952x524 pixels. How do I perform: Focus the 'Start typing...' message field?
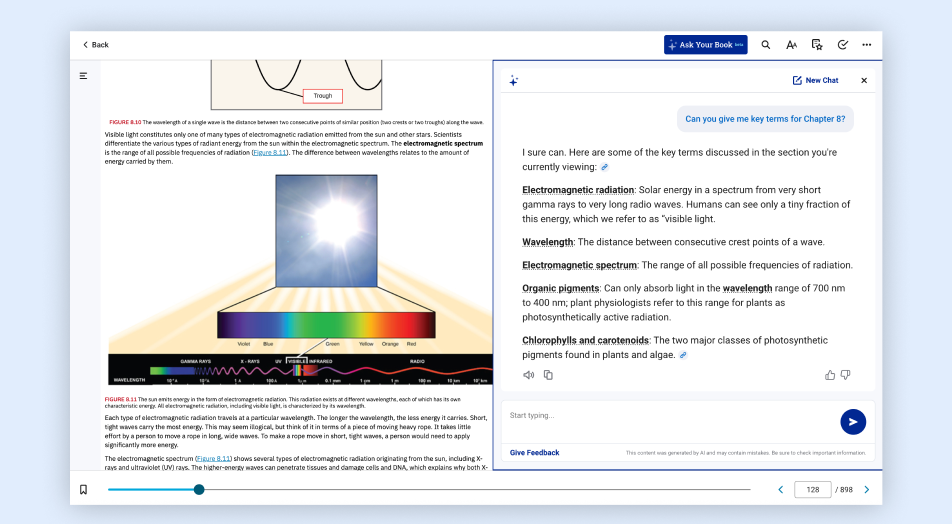(670, 415)
